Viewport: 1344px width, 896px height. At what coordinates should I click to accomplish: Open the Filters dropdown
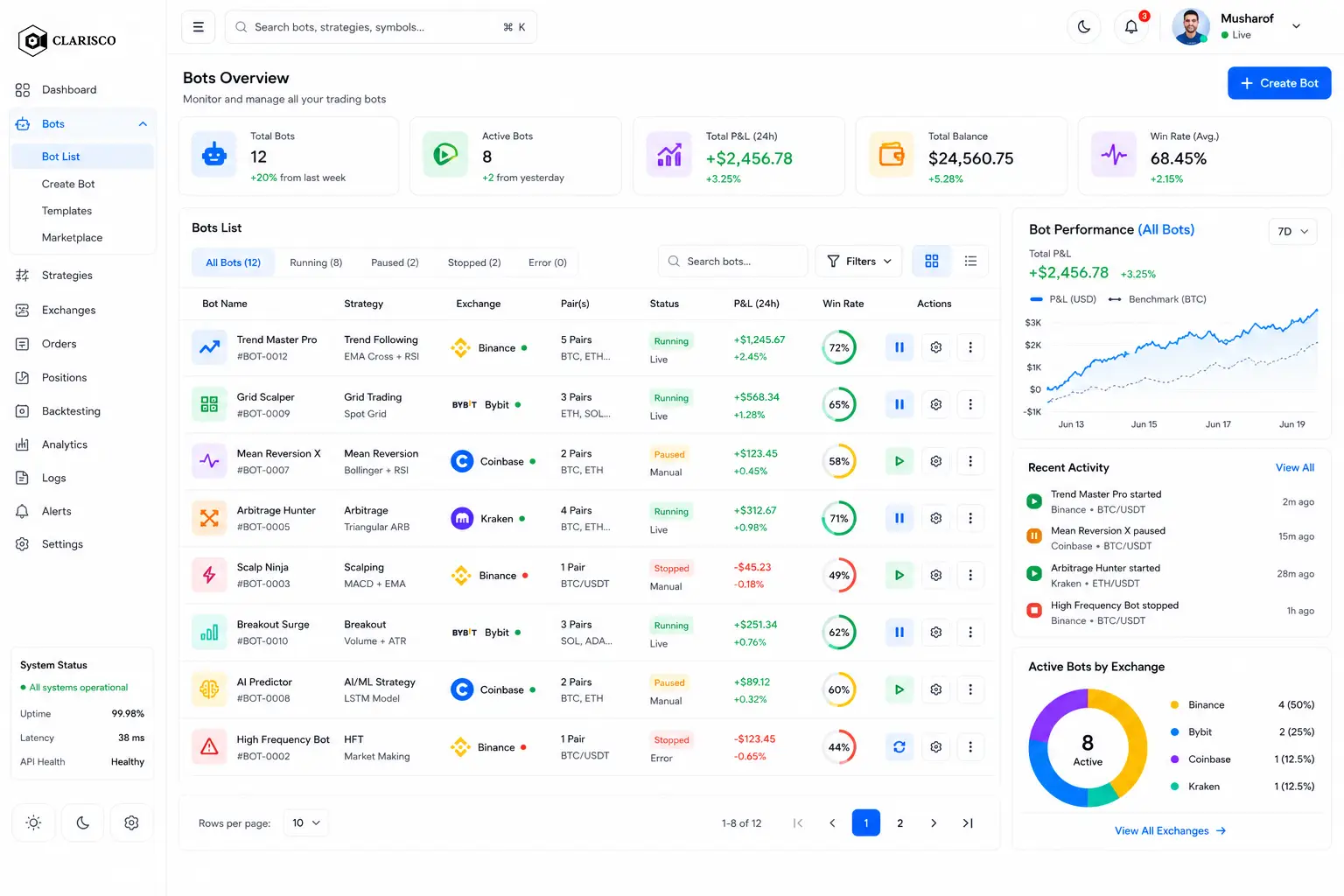coord(859,262)
